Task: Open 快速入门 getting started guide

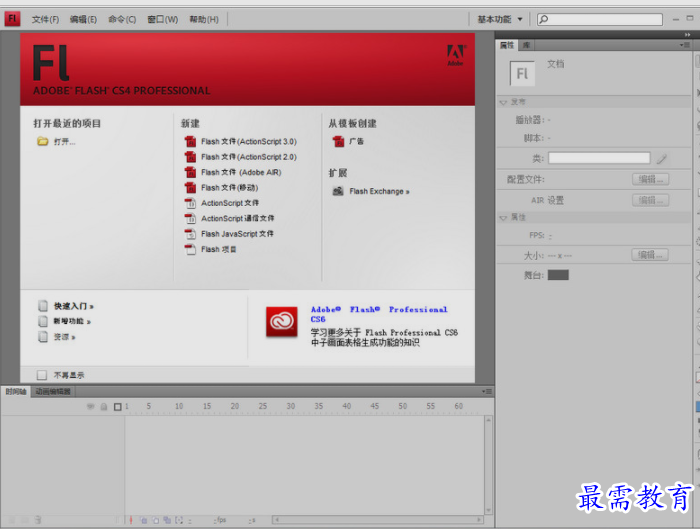Action: 74,306
